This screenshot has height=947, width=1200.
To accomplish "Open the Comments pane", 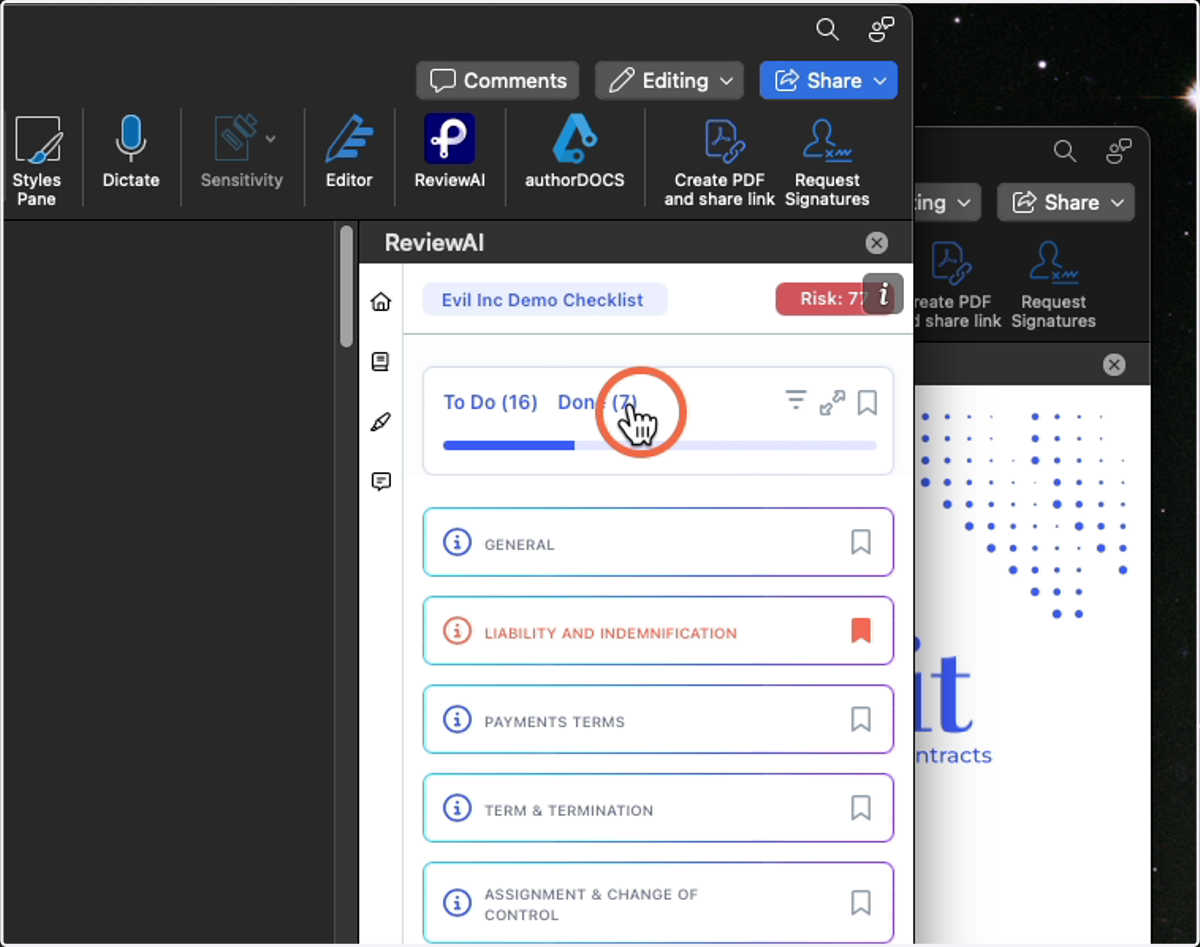I will coord(498,81).
